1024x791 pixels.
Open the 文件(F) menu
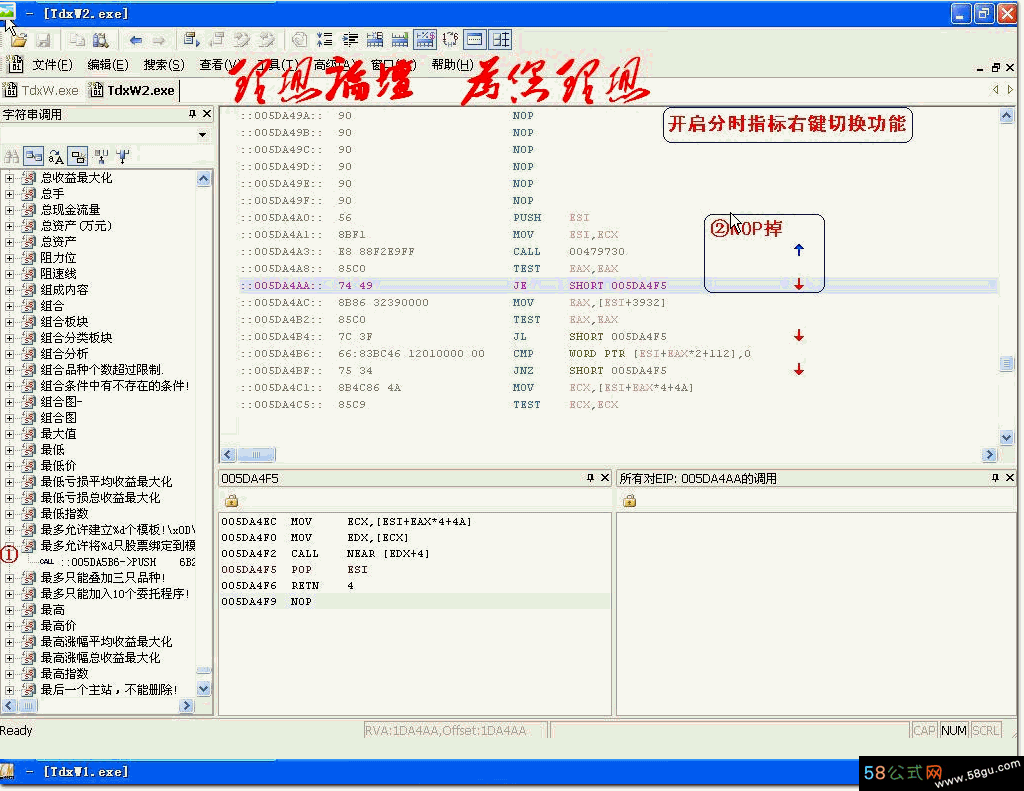pyautogui.click(x=52, y=65)
